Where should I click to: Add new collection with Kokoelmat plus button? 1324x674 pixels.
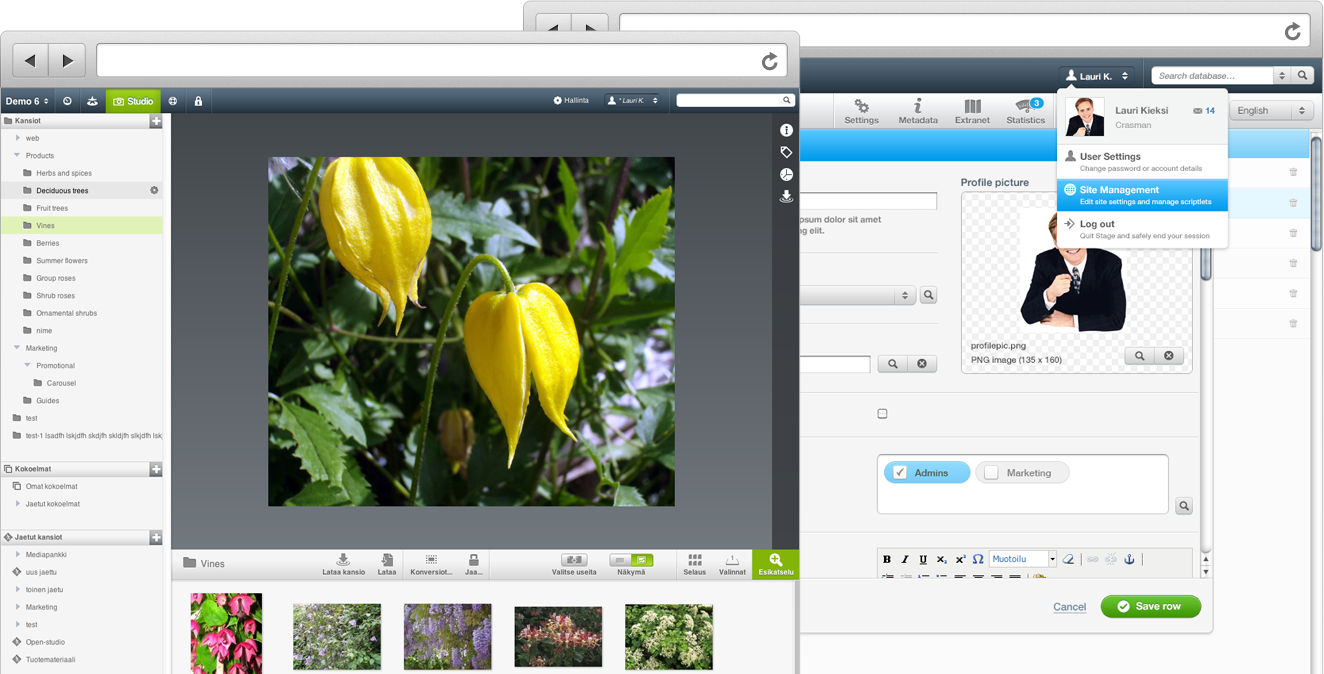156,469
